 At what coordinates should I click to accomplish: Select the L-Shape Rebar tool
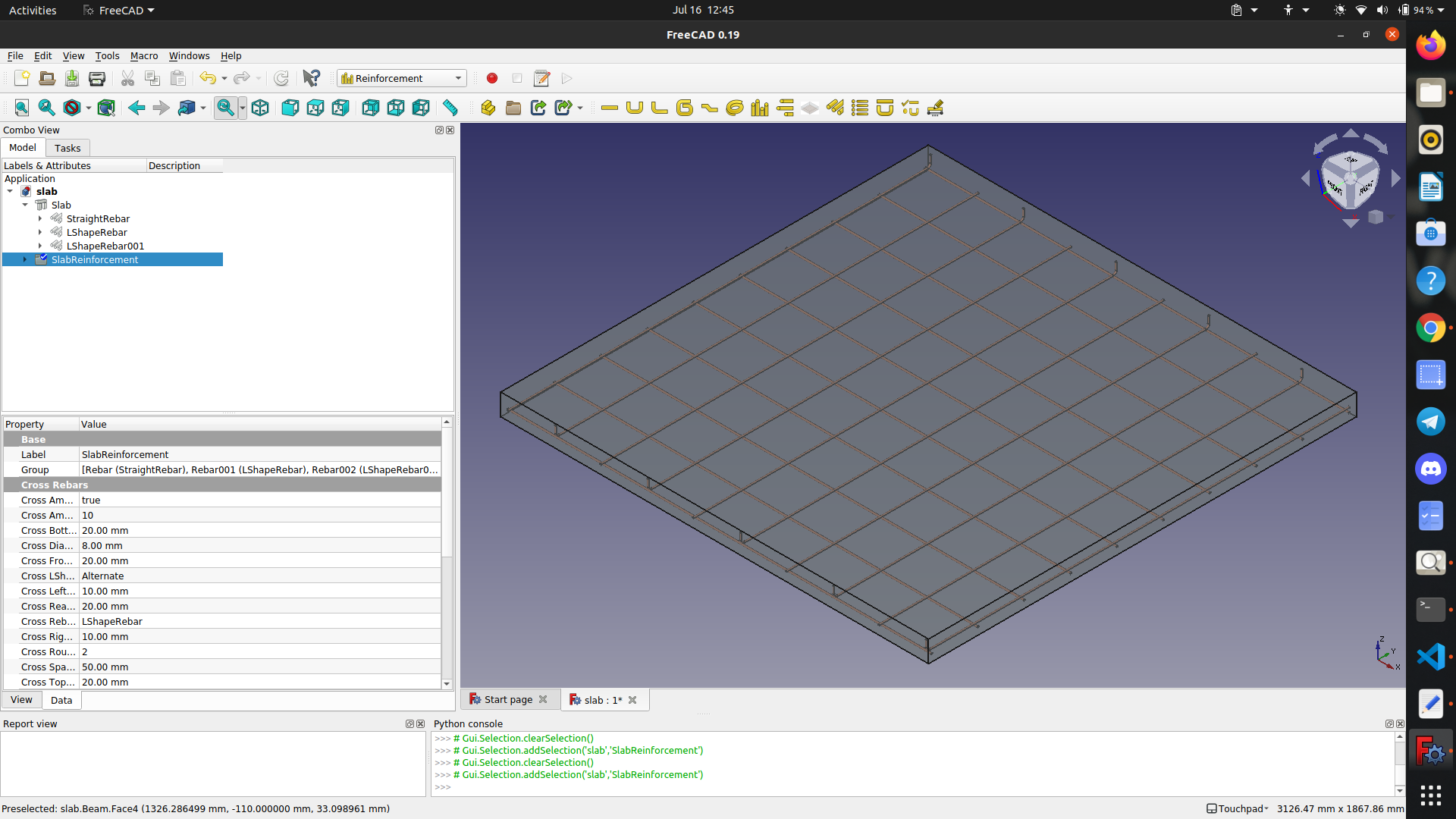[660, 108]
